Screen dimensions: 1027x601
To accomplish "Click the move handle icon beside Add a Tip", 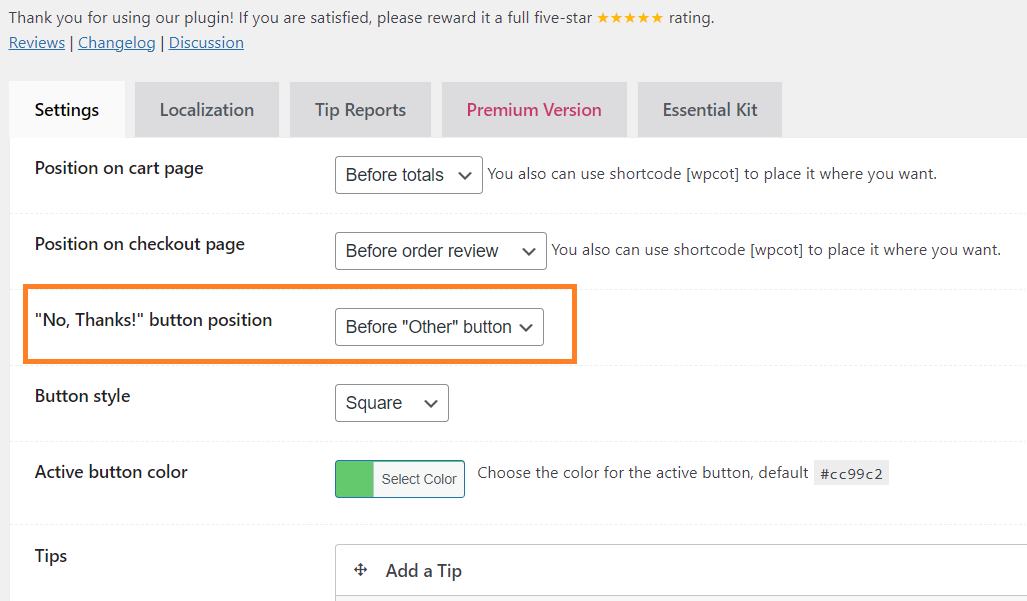I will (360, 570).
